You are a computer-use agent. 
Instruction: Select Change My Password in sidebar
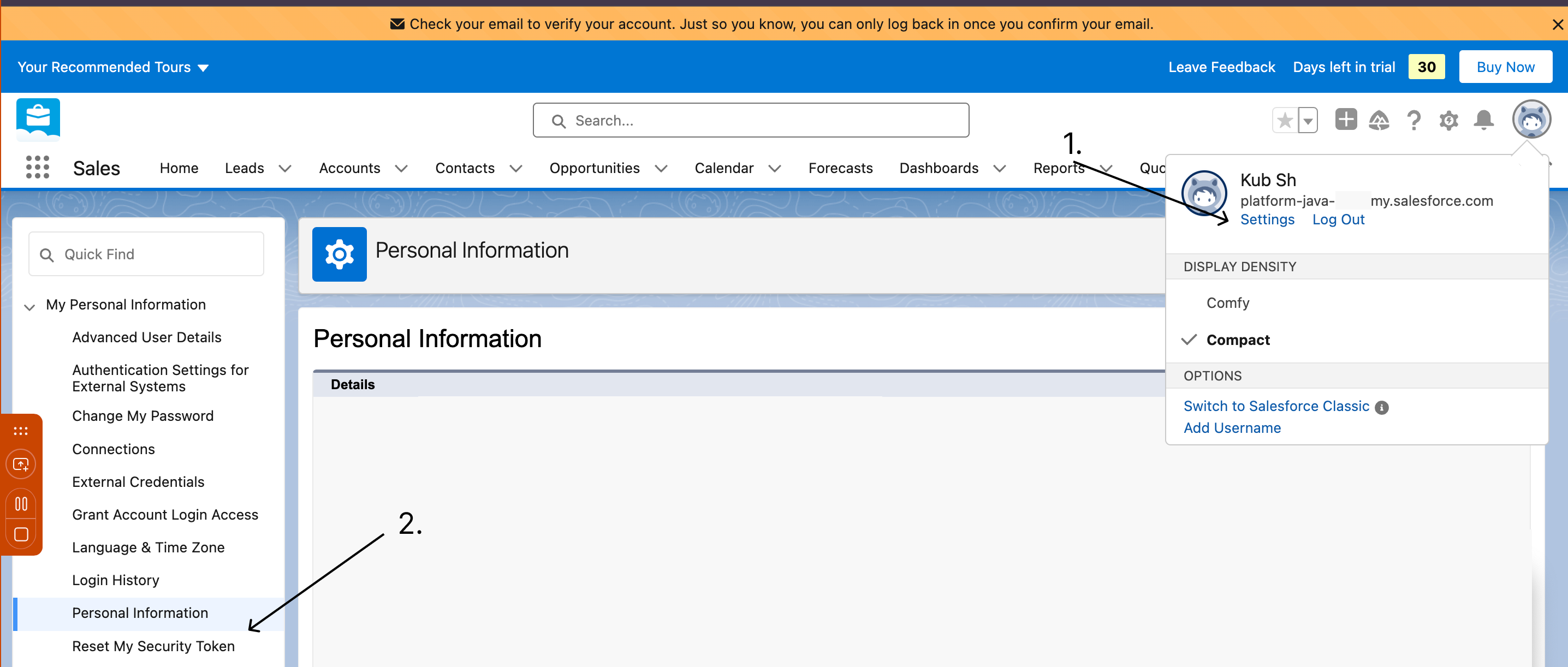(143, 416)
